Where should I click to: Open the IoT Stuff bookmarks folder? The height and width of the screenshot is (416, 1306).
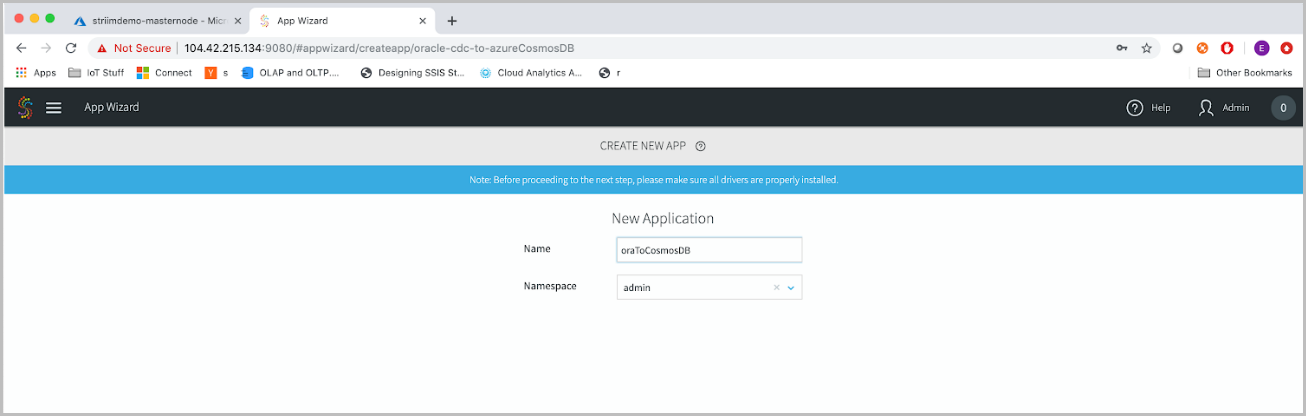pyautogui.click(x=96, y=73)
